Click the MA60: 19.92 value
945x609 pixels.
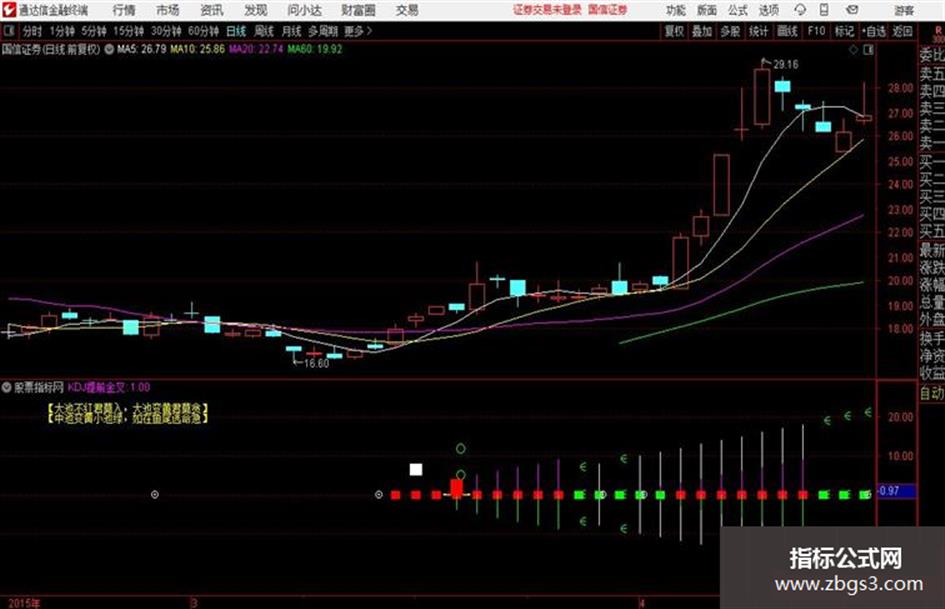[x=315, y=49]
